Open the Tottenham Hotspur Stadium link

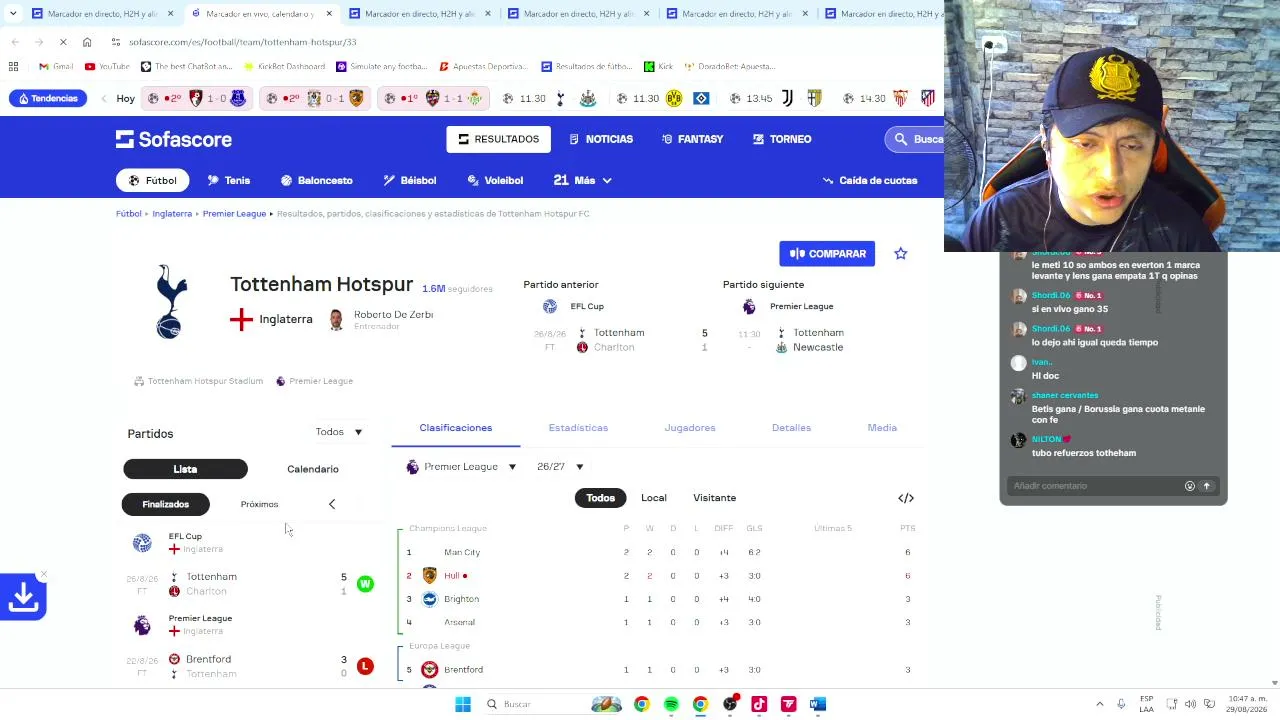pos(199,381)
